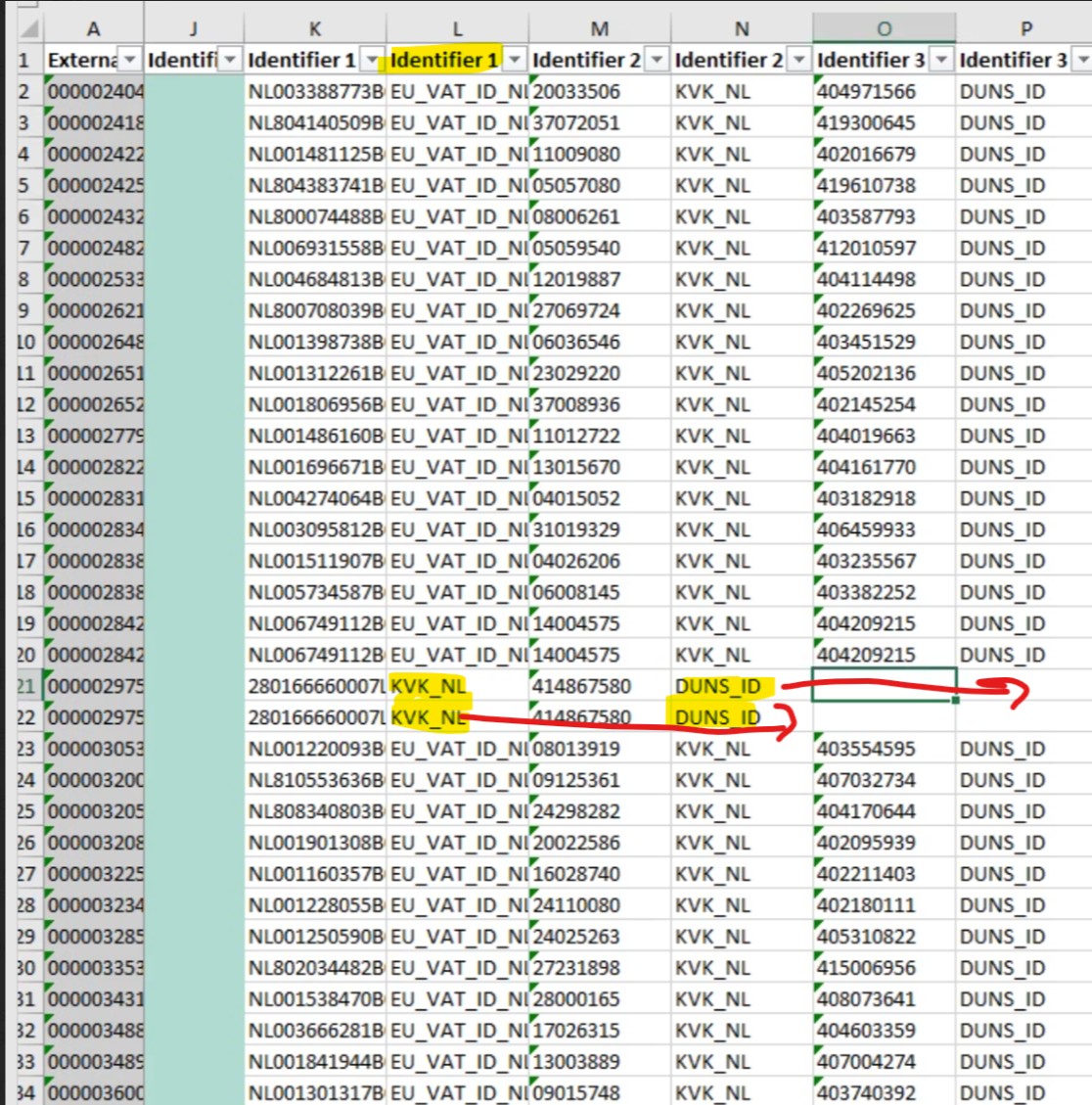Open the filter dropdown in column O header
This screenshot has height=1105, width=1092.
941,60
